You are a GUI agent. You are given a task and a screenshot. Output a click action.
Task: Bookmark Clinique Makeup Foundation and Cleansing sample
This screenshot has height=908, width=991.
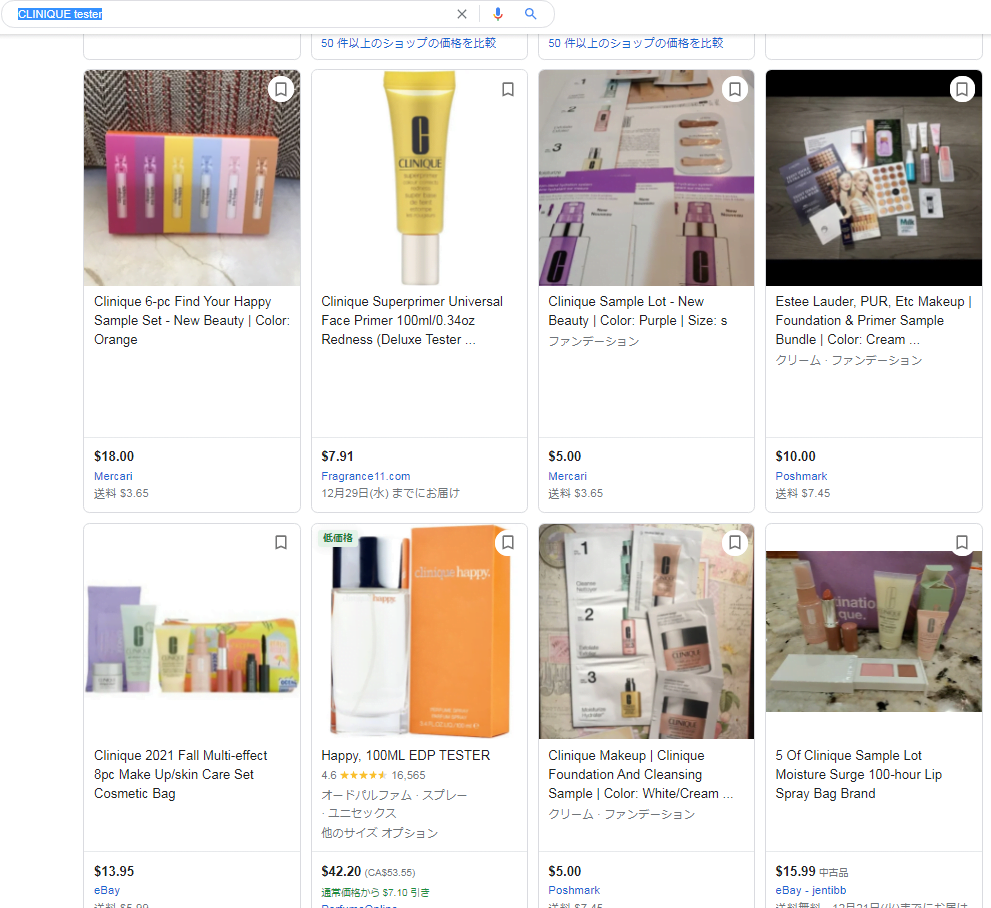coord(735,542)
